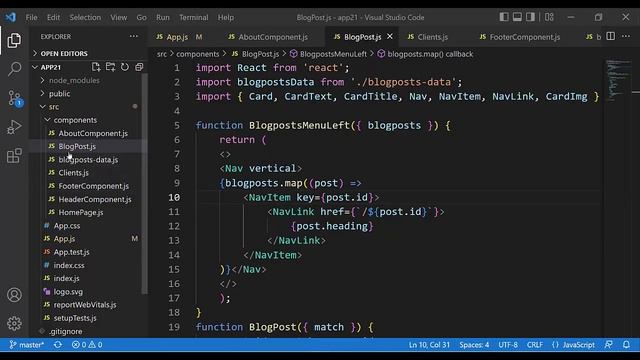Screen dimensions: 640x360
Task: Open the Accounts menu icon
Action: point(14,295)
